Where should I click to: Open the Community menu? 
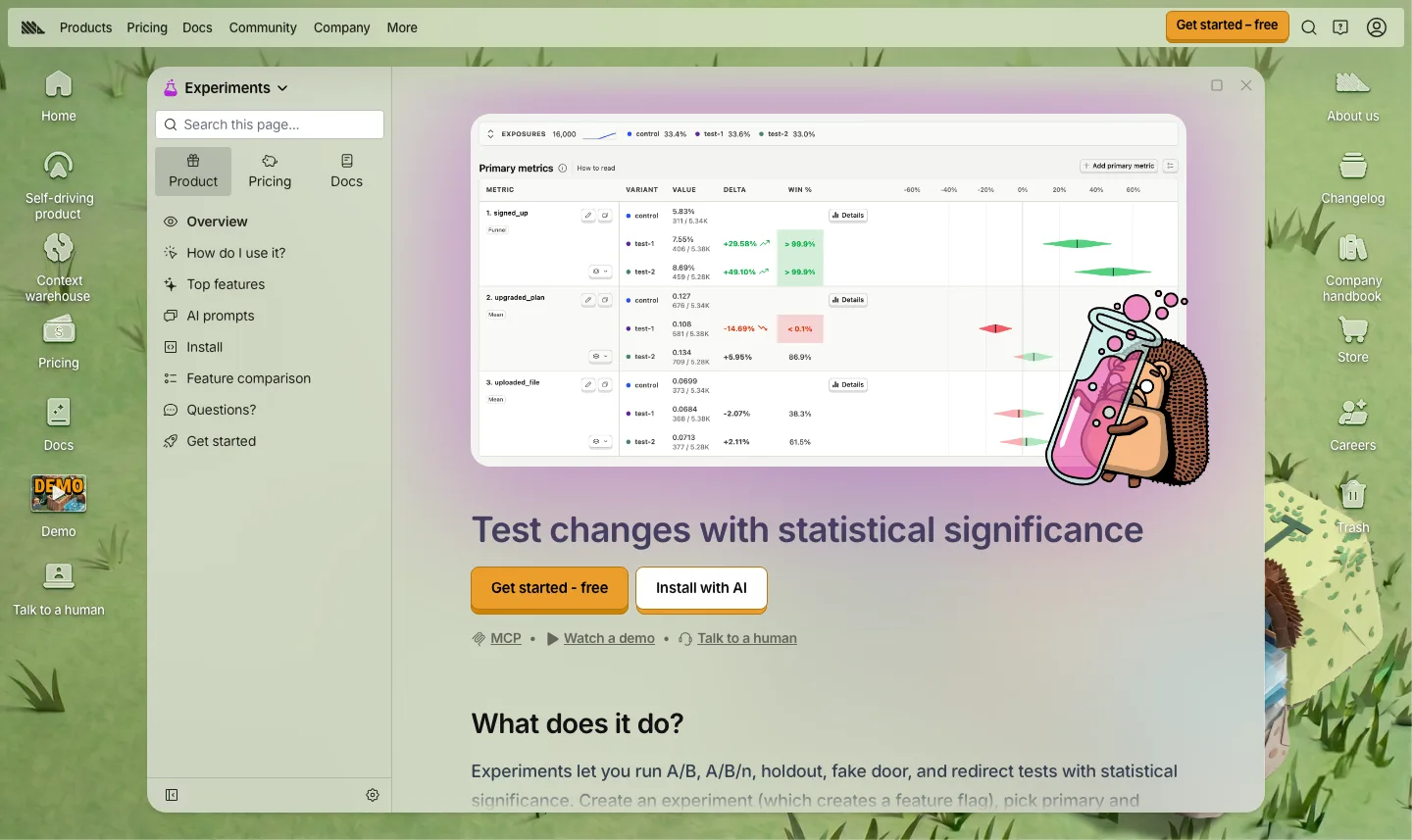(x=263, y=27)
